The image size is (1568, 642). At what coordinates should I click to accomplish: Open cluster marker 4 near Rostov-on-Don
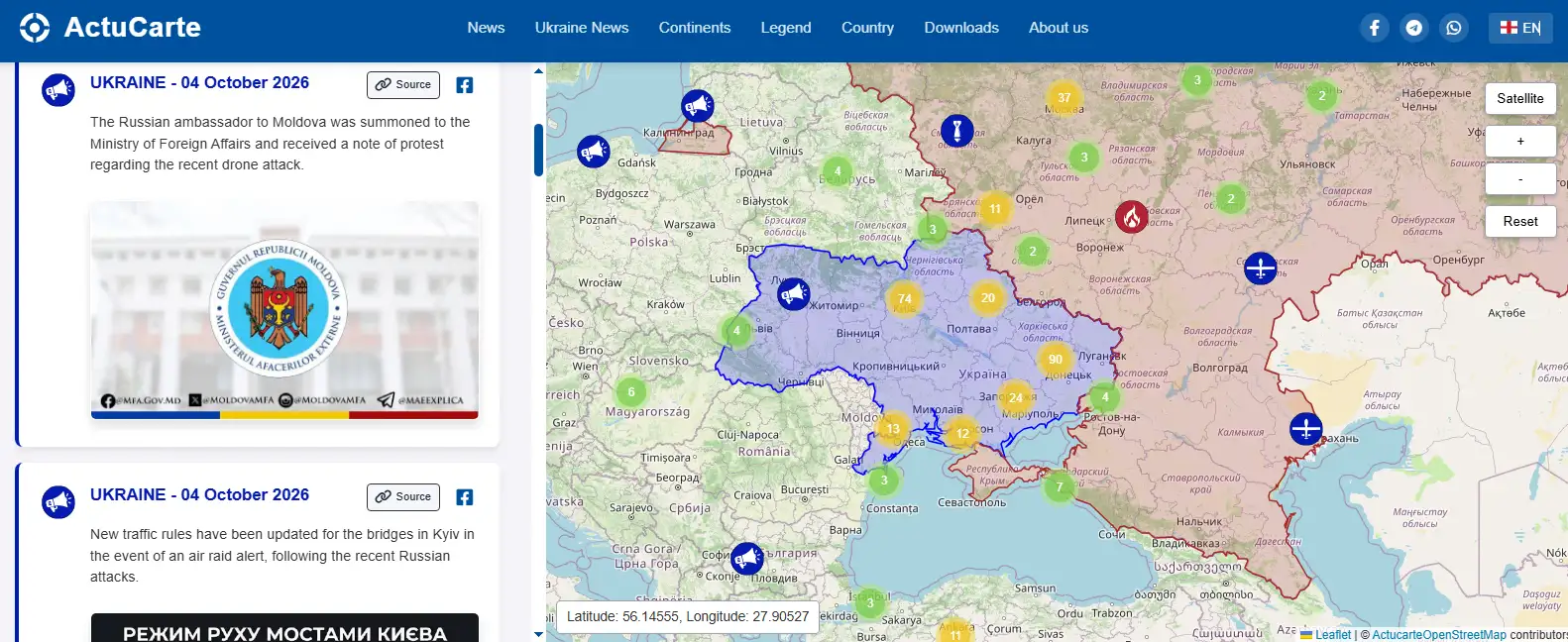[x=1105, y=398]
